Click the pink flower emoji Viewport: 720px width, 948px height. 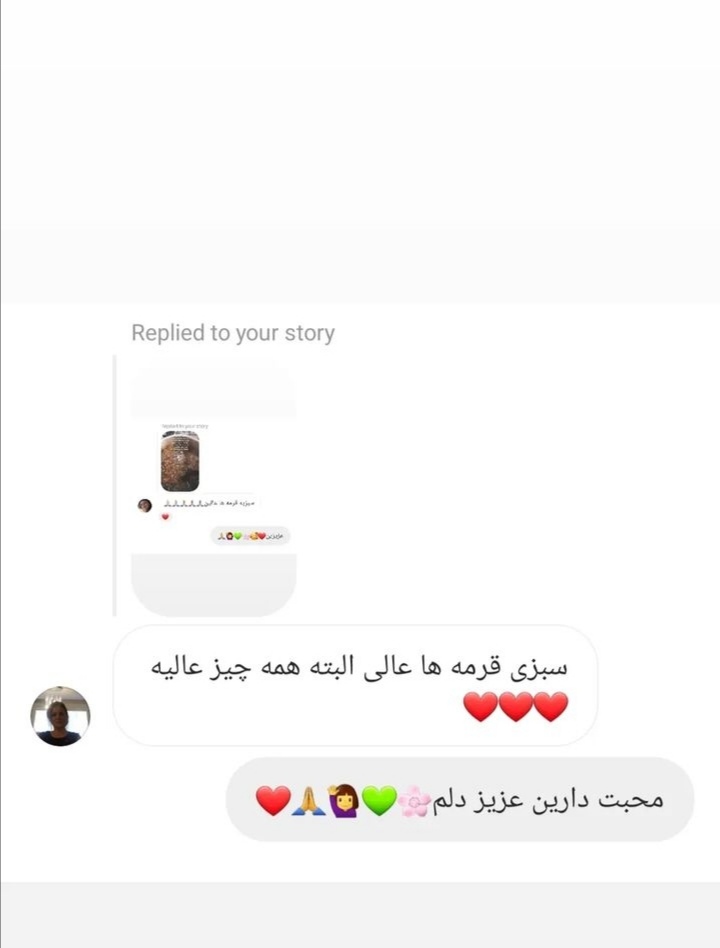[x=414, y=801]
